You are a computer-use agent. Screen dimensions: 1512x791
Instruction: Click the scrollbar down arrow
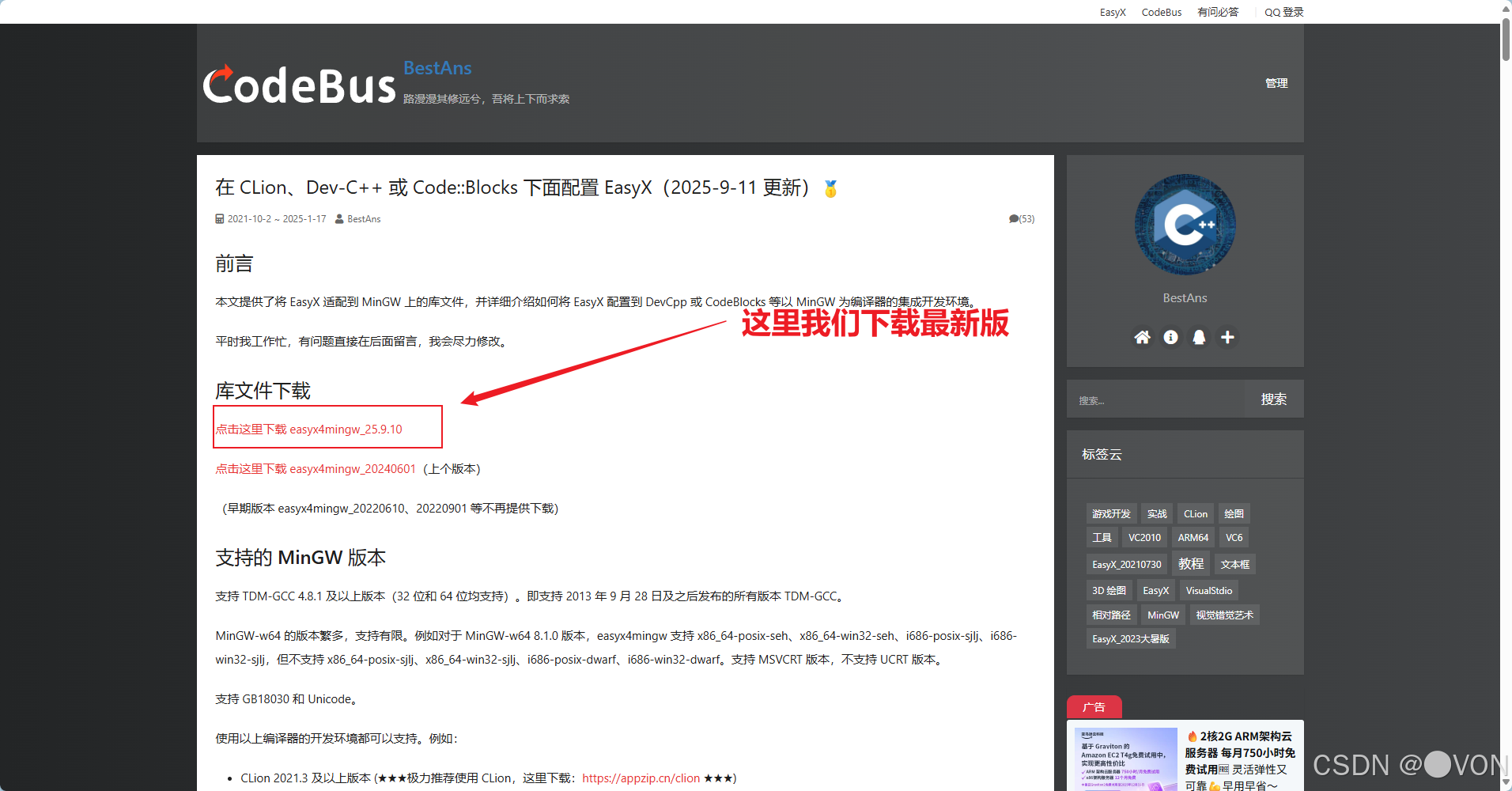(1506, 784)
